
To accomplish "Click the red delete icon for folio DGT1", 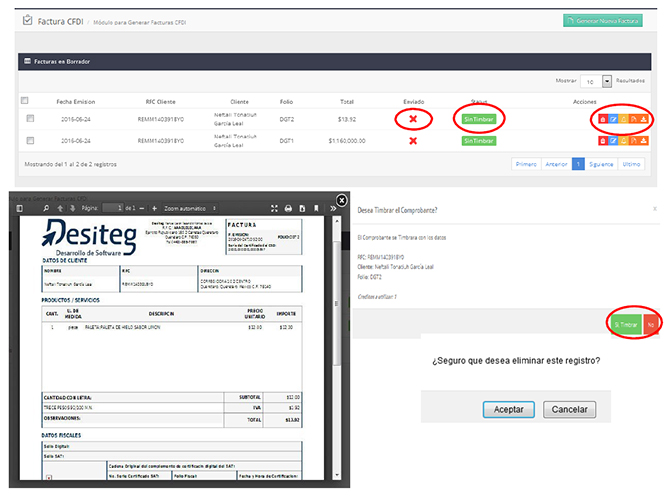I will pyautogui.click(x=602, y=141).
